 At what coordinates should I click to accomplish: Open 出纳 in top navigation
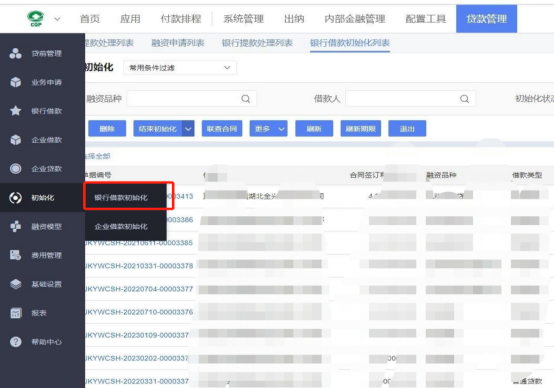[294, 19]
